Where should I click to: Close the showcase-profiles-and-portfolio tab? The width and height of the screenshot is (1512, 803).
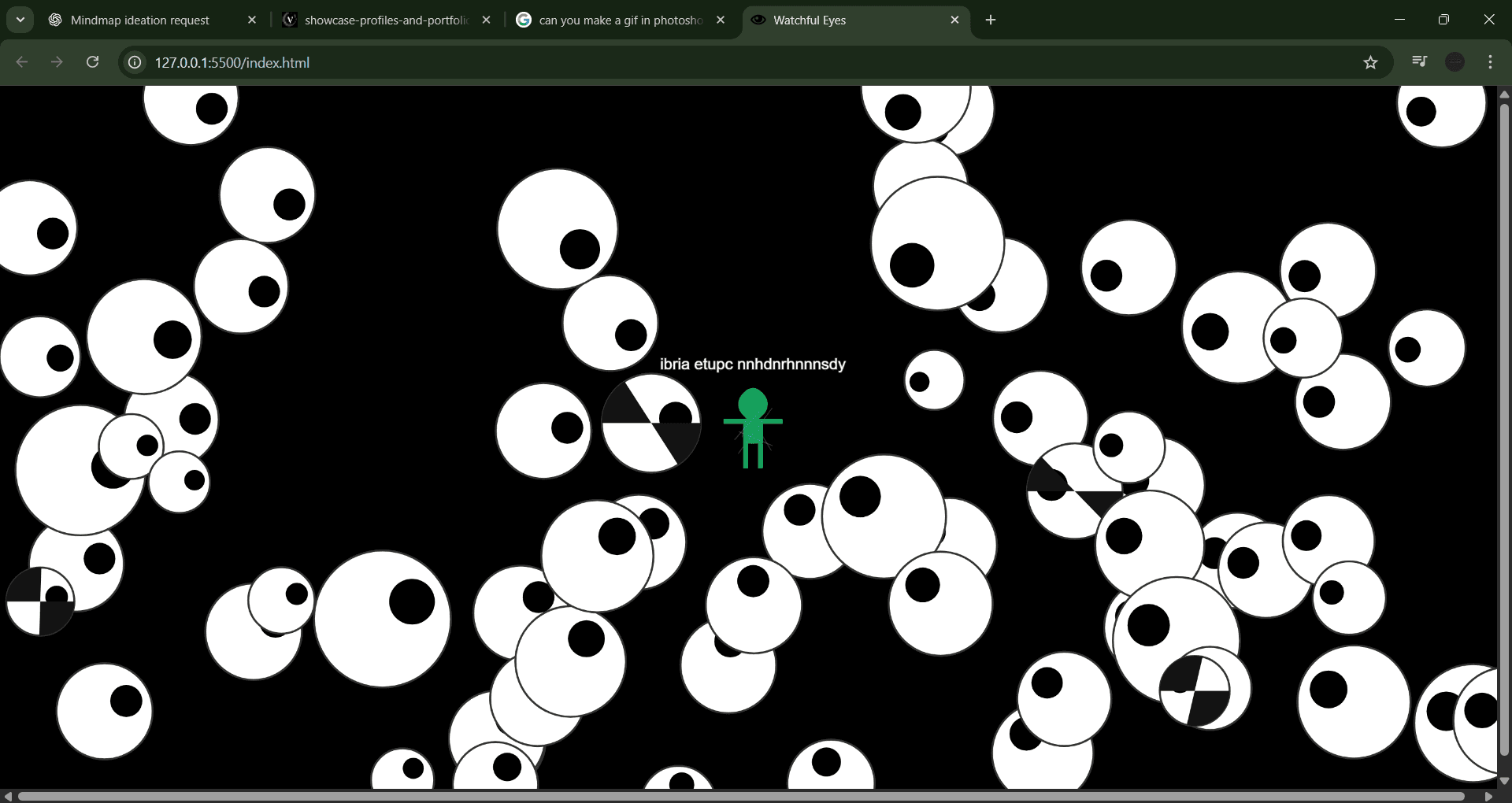pos(487,20)
